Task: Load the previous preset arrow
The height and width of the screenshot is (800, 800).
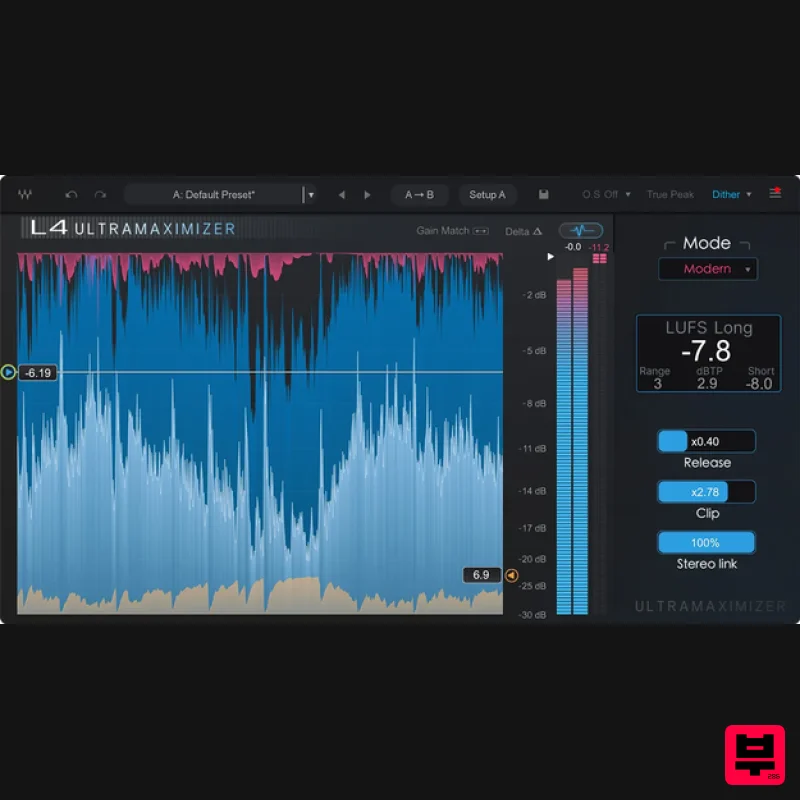Action: (342, 195)
